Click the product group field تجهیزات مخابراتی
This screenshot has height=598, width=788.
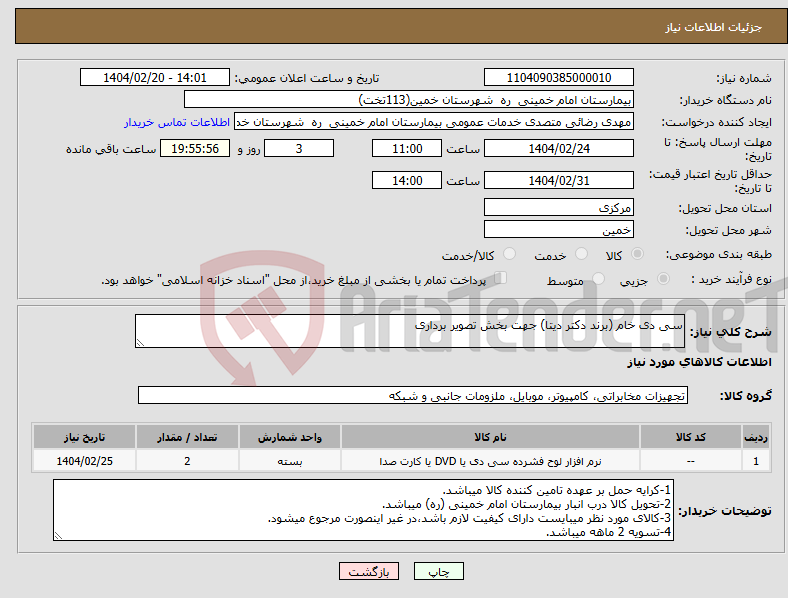(x=413, y=395)
